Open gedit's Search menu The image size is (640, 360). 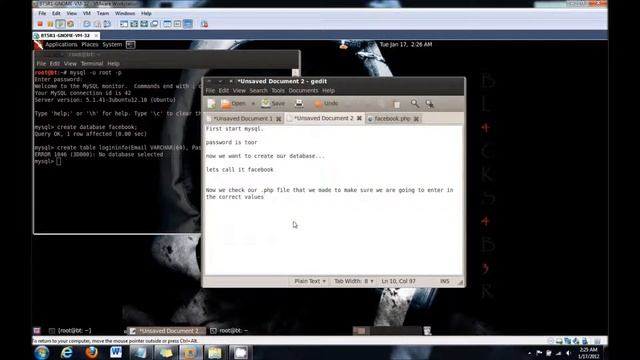(x=258, y=91)
